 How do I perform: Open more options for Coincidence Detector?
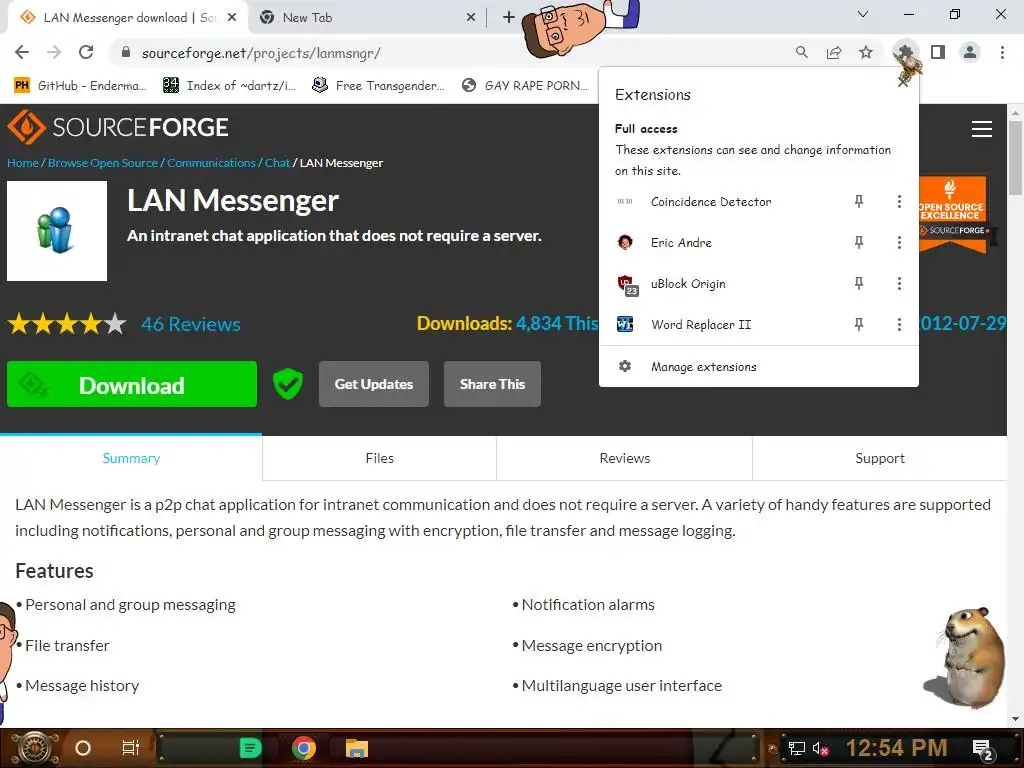coord(899,202)
